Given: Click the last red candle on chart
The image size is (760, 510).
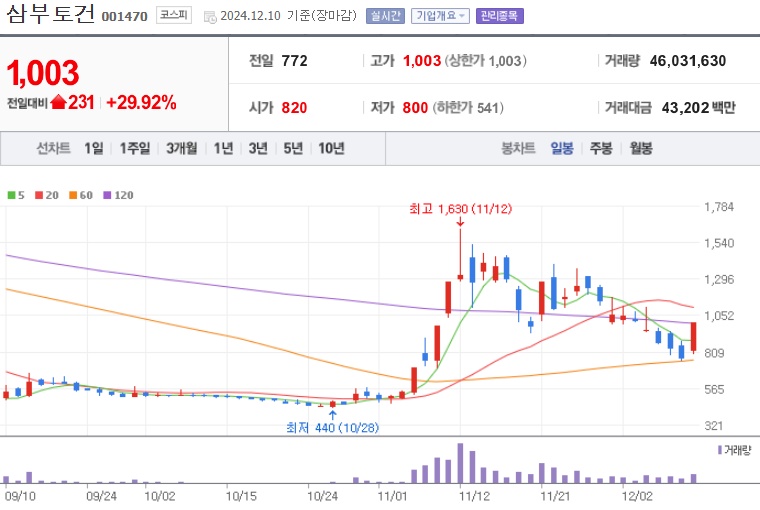Looking at the screenshot, I should [x=694, y=337].
